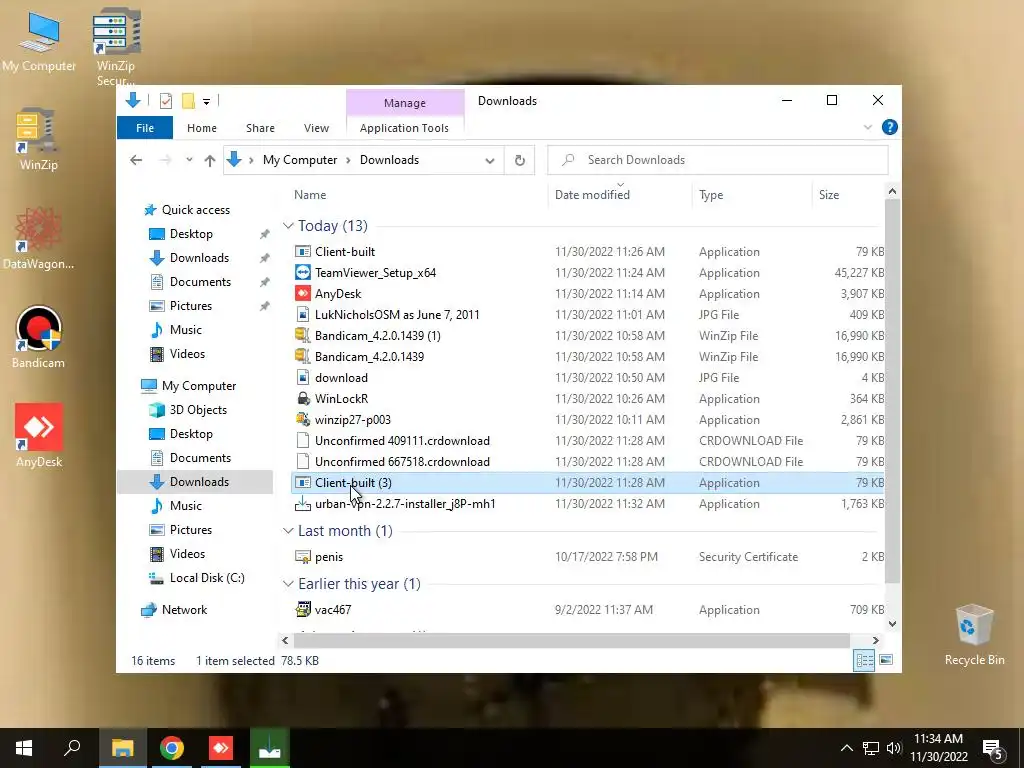The width and height of the screenshot is (1024, 768).
Task: Switch to Large icons view layout button
Action: click(886, 660)
